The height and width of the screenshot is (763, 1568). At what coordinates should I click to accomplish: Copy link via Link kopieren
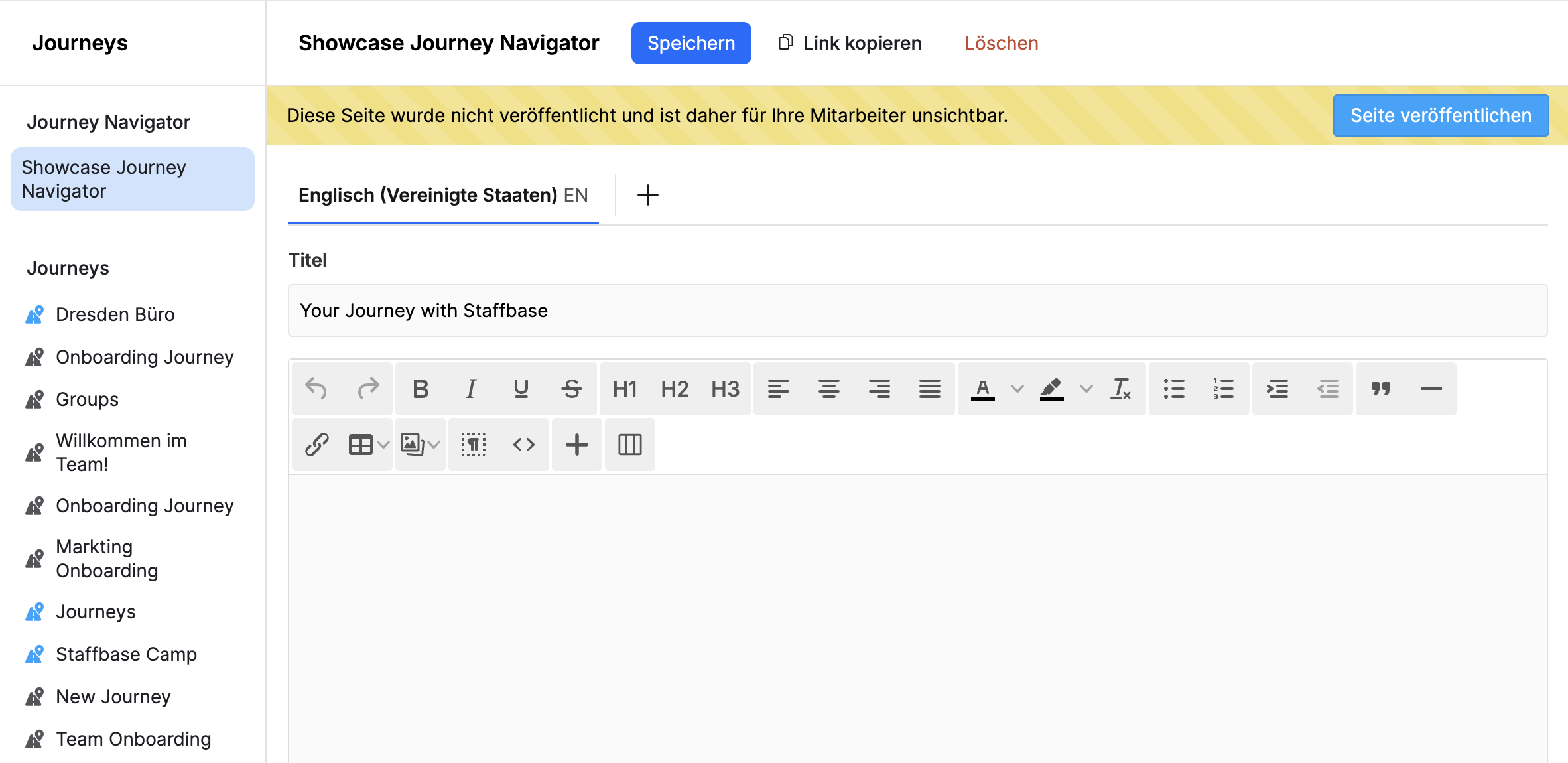(850, 43)
